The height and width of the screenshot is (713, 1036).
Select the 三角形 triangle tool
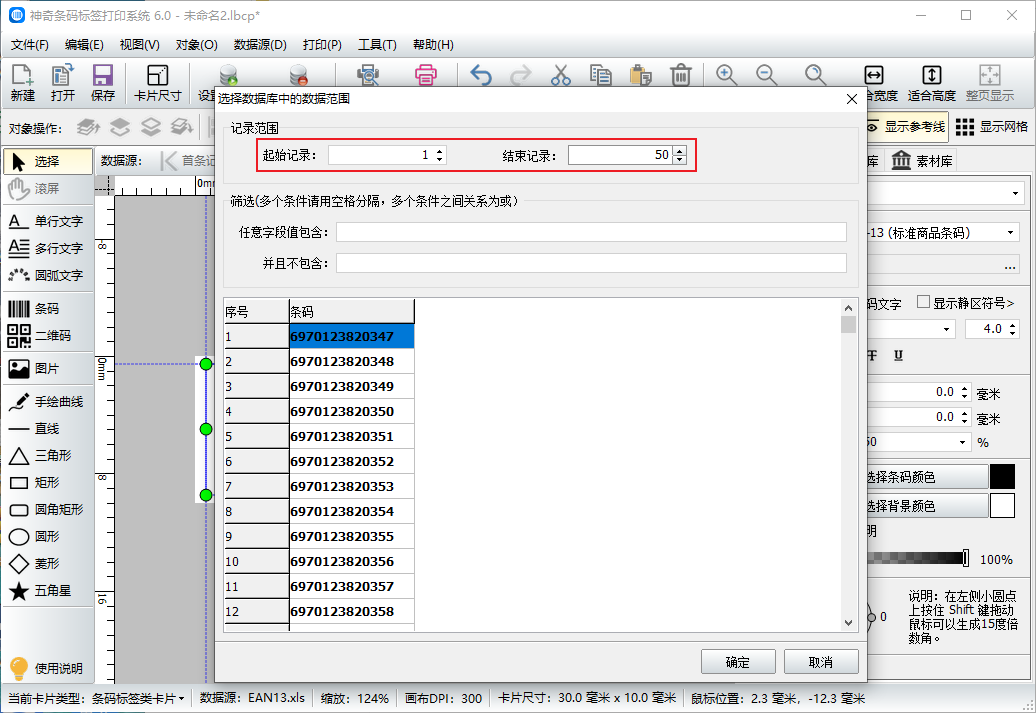(48, 455)
